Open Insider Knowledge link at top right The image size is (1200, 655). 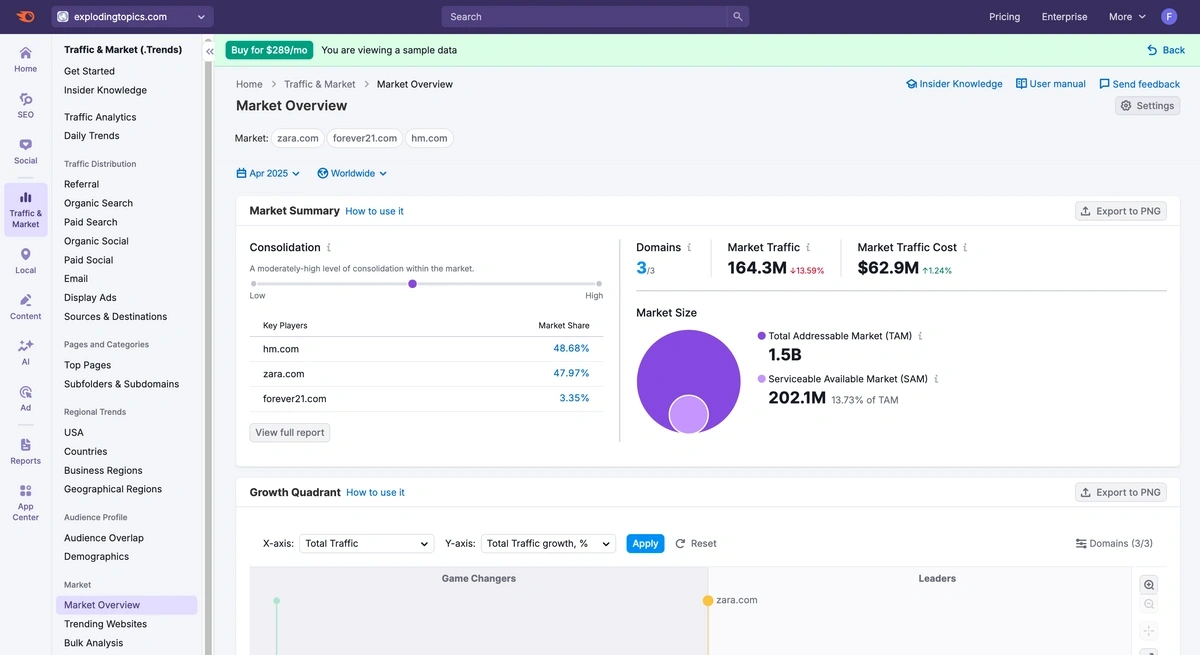point(954,84)
